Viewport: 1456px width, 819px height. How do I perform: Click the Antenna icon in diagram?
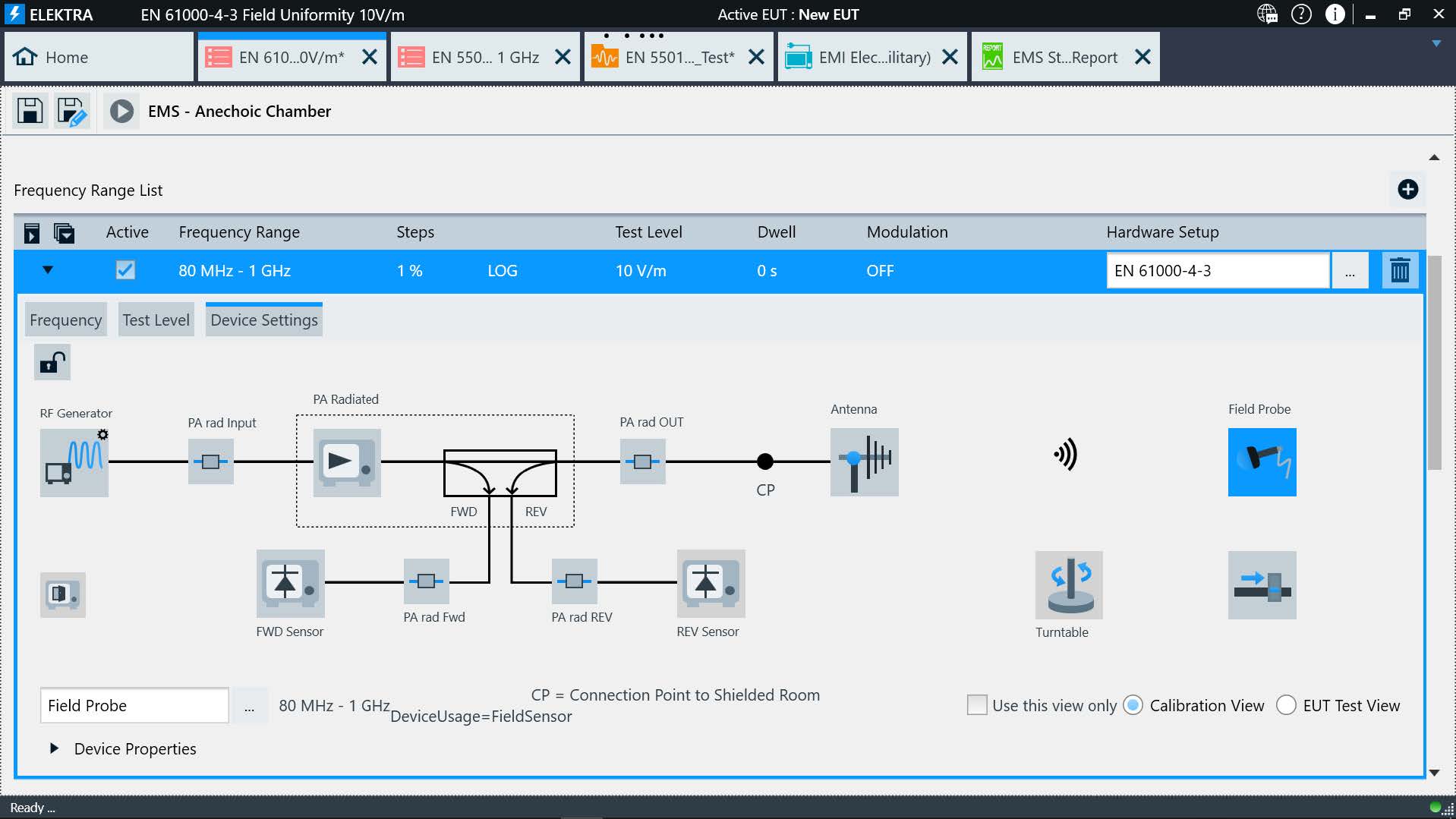tap(864, 462)
